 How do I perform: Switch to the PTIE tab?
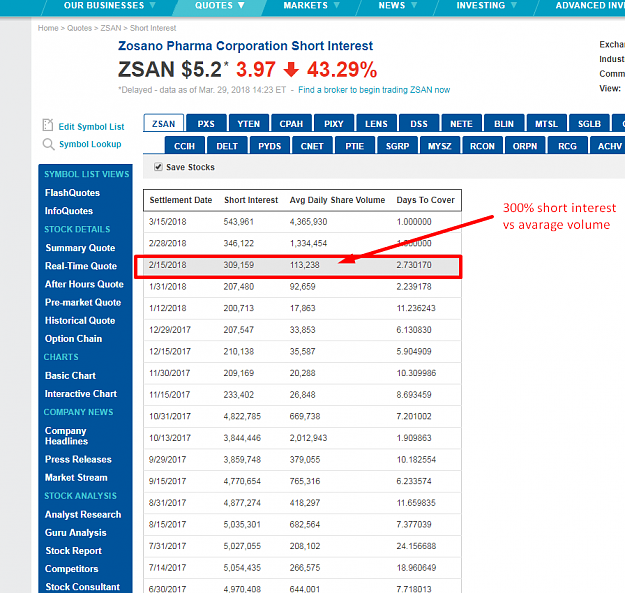point(355,146)
